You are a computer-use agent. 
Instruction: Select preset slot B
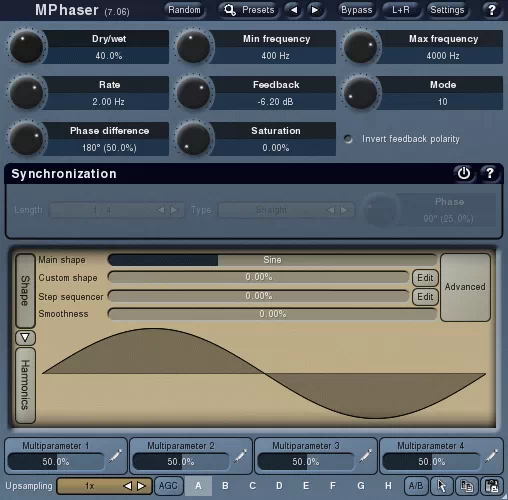pyautogui.click(x=225, y=486)
